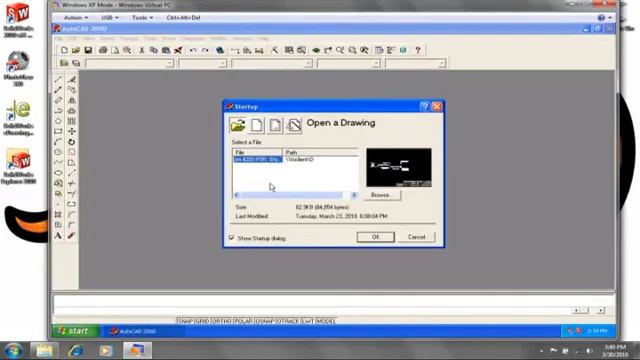Viewport: 640px width, 360px height.
Task: Select the Rotate modify tool
Action: [71, 142]
